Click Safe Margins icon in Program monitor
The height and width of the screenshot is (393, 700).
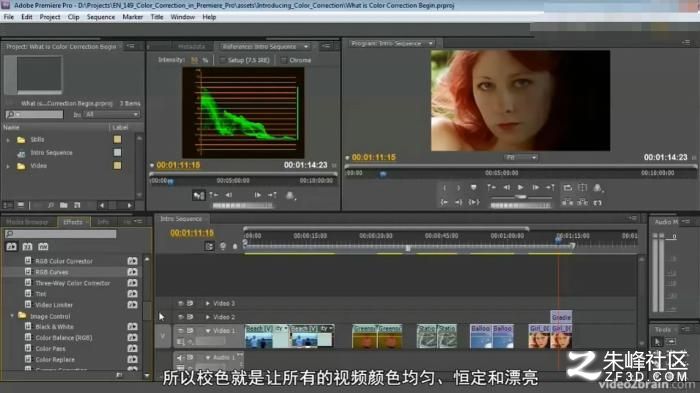(x=583, y=188)
